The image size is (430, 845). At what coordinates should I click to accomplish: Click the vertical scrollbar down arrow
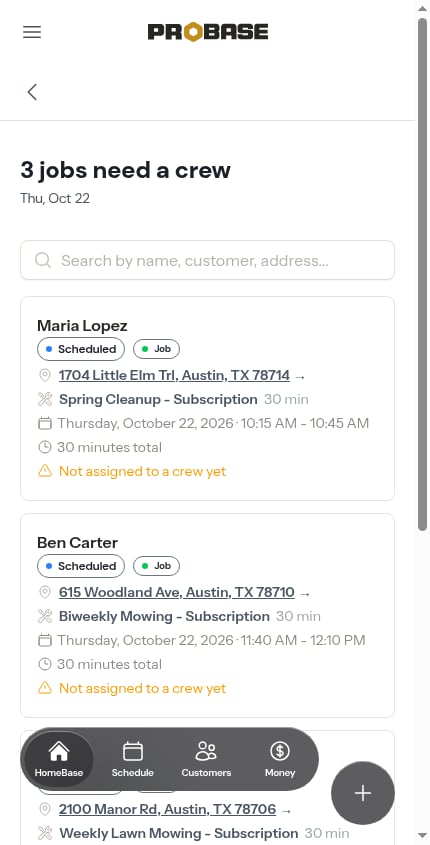click(x=422, y=836)
